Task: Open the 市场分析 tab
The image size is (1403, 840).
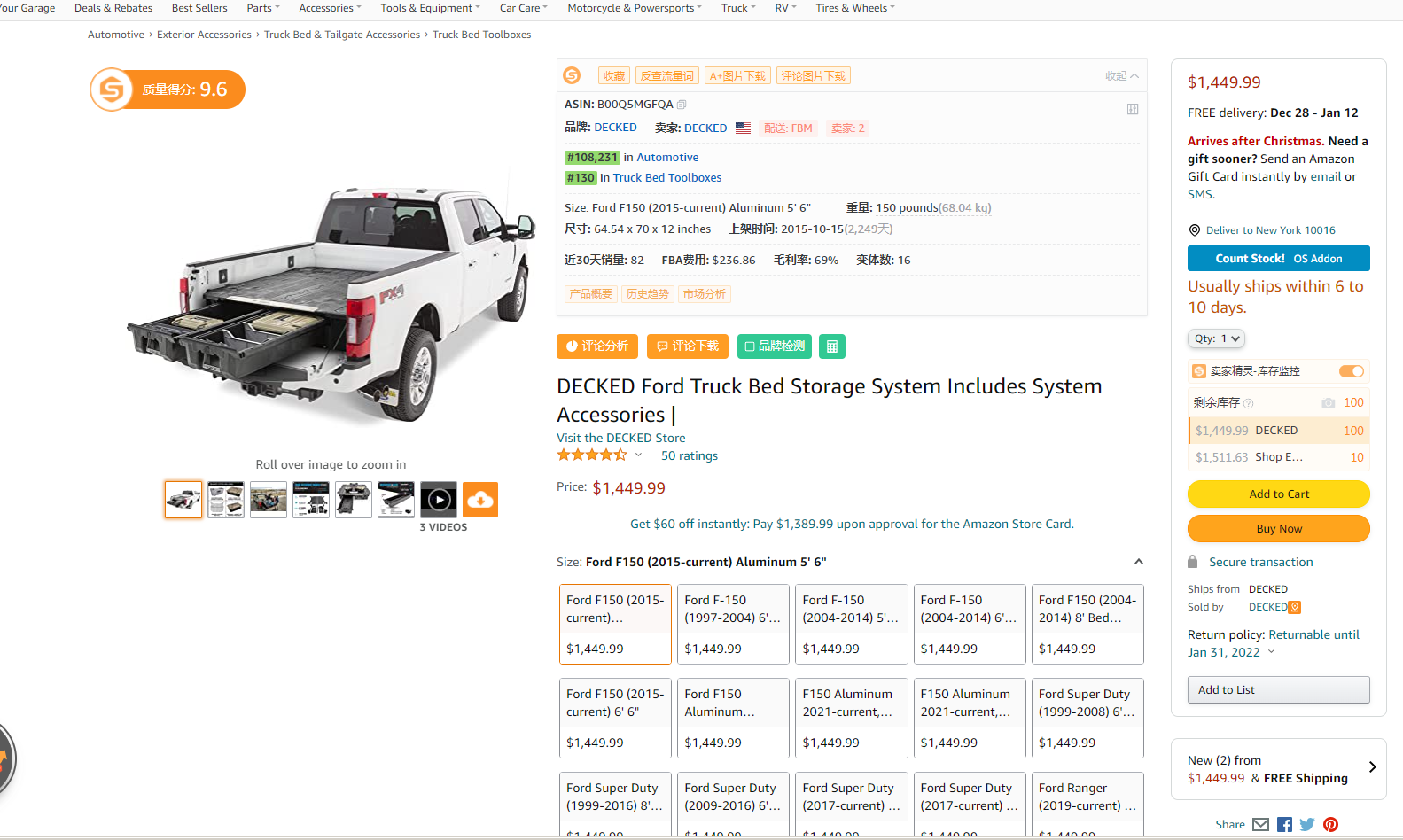Action: [x=705, y=294]
